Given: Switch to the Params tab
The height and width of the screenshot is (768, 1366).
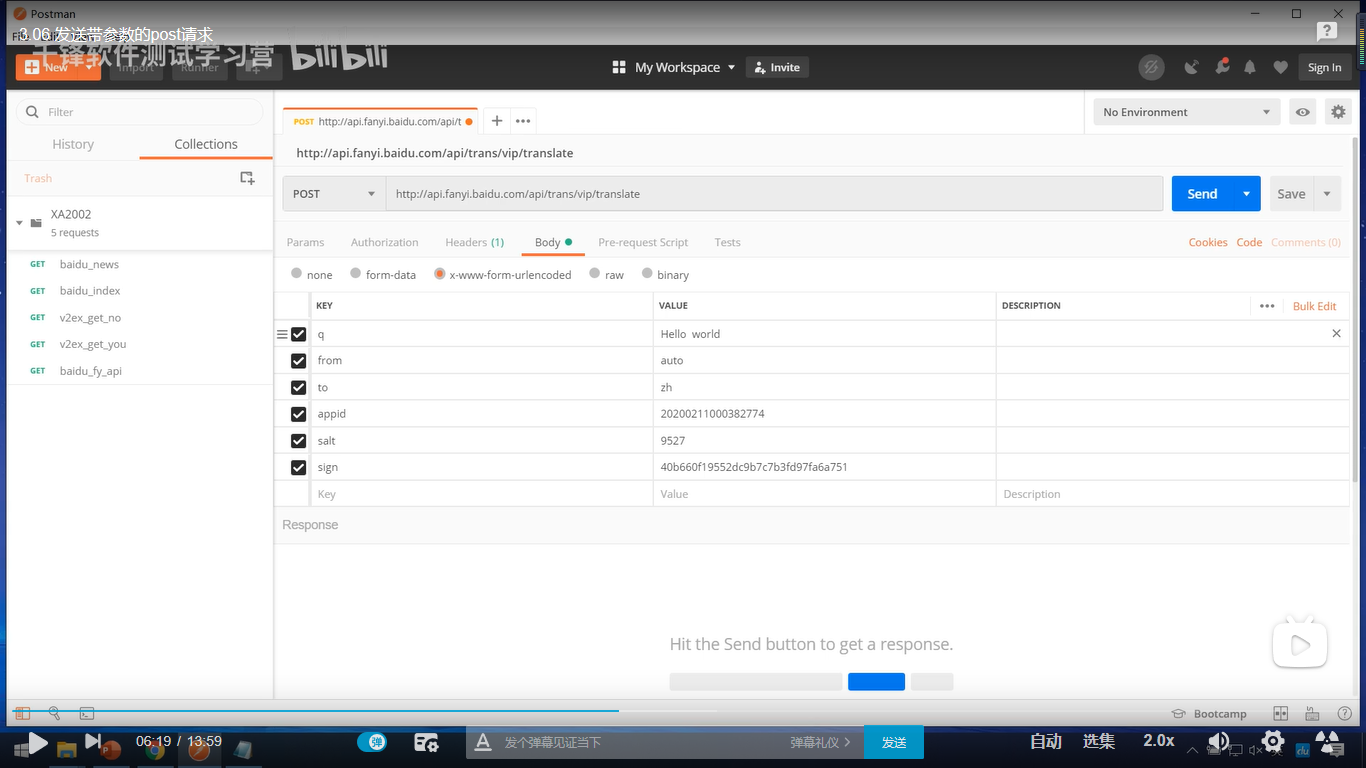Looking at the screenshot, I should coord(305,242).
